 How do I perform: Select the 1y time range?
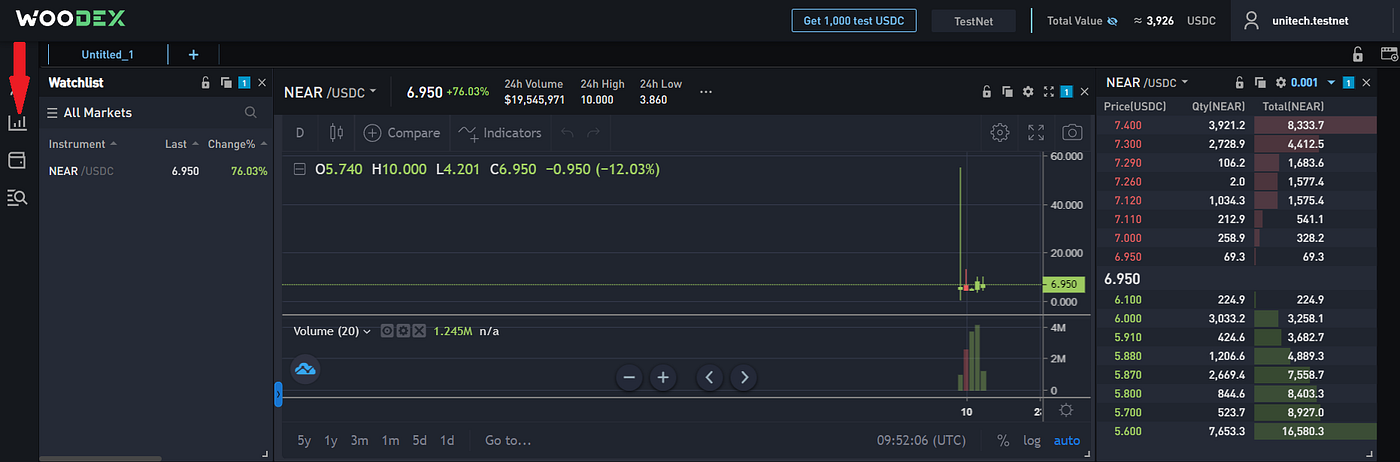pos(331,440)
